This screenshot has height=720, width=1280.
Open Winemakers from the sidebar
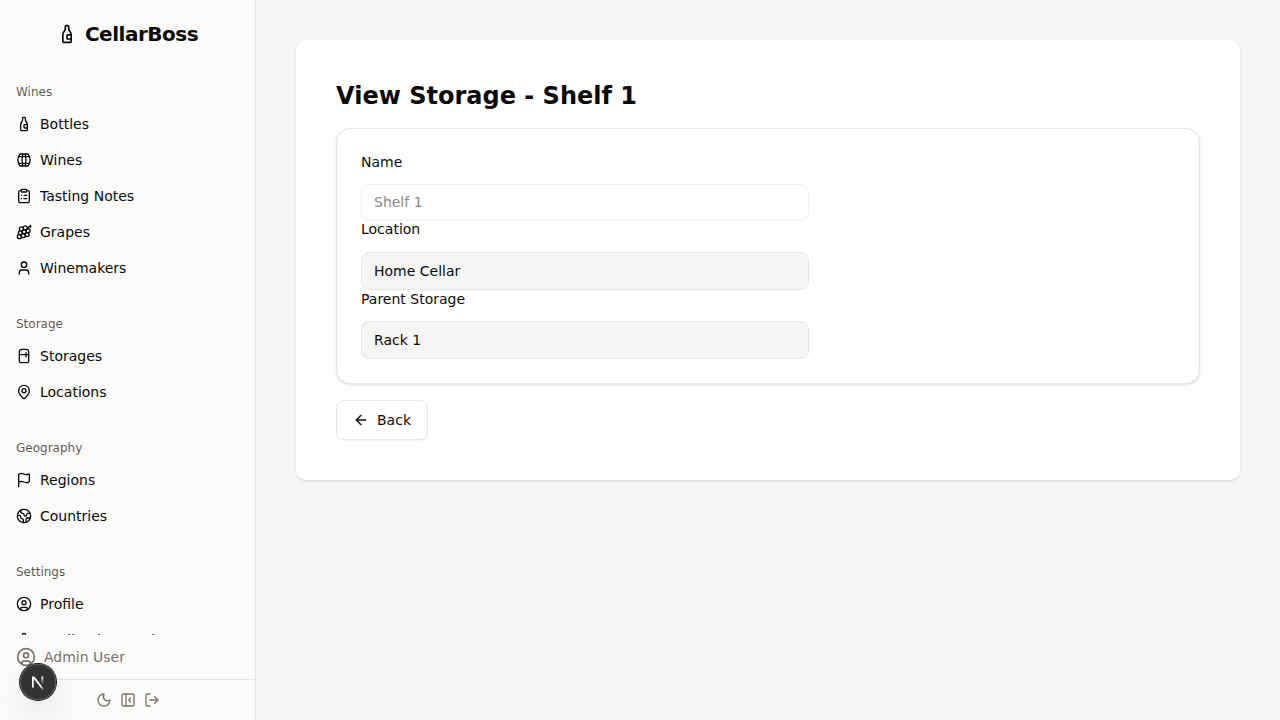(82, 267)
